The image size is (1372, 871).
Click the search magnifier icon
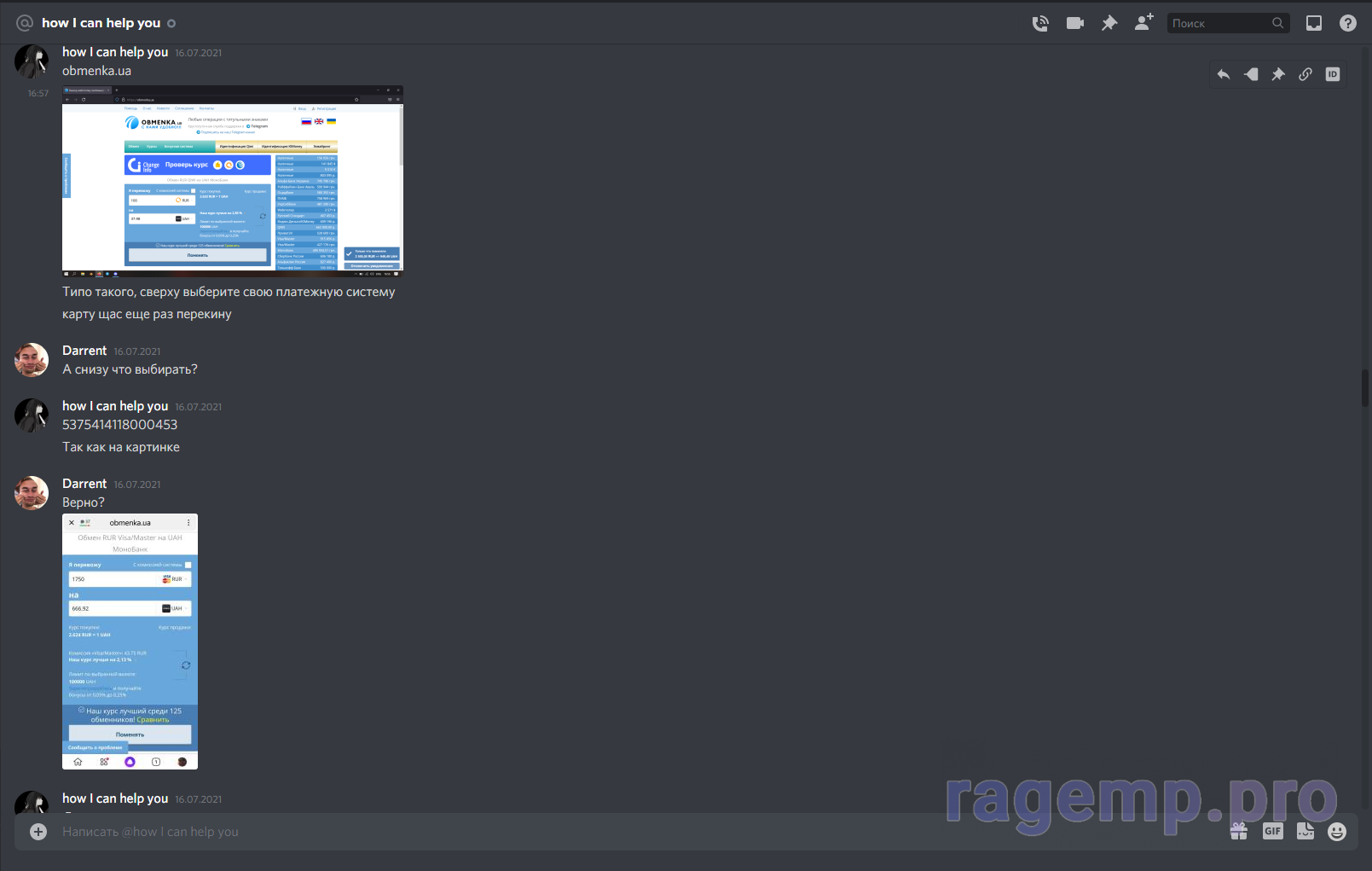[x=1277, y=23]
